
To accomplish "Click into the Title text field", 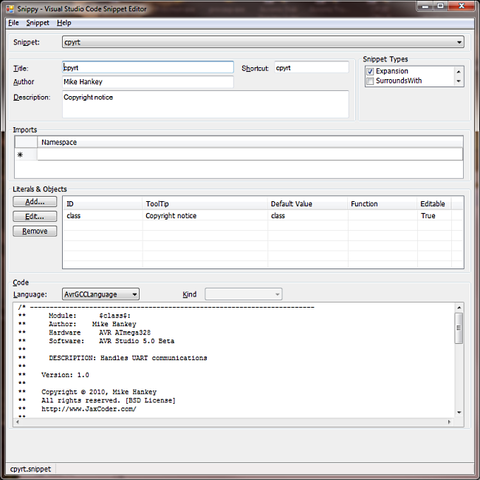I will click(148, 68).
